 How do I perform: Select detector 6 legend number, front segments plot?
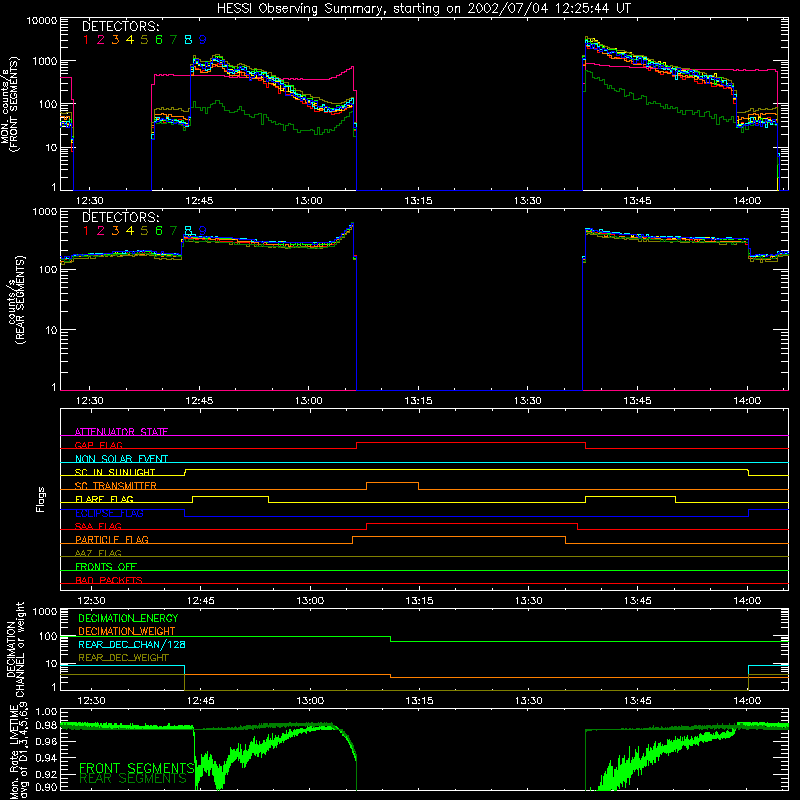[x=159, y=40]
